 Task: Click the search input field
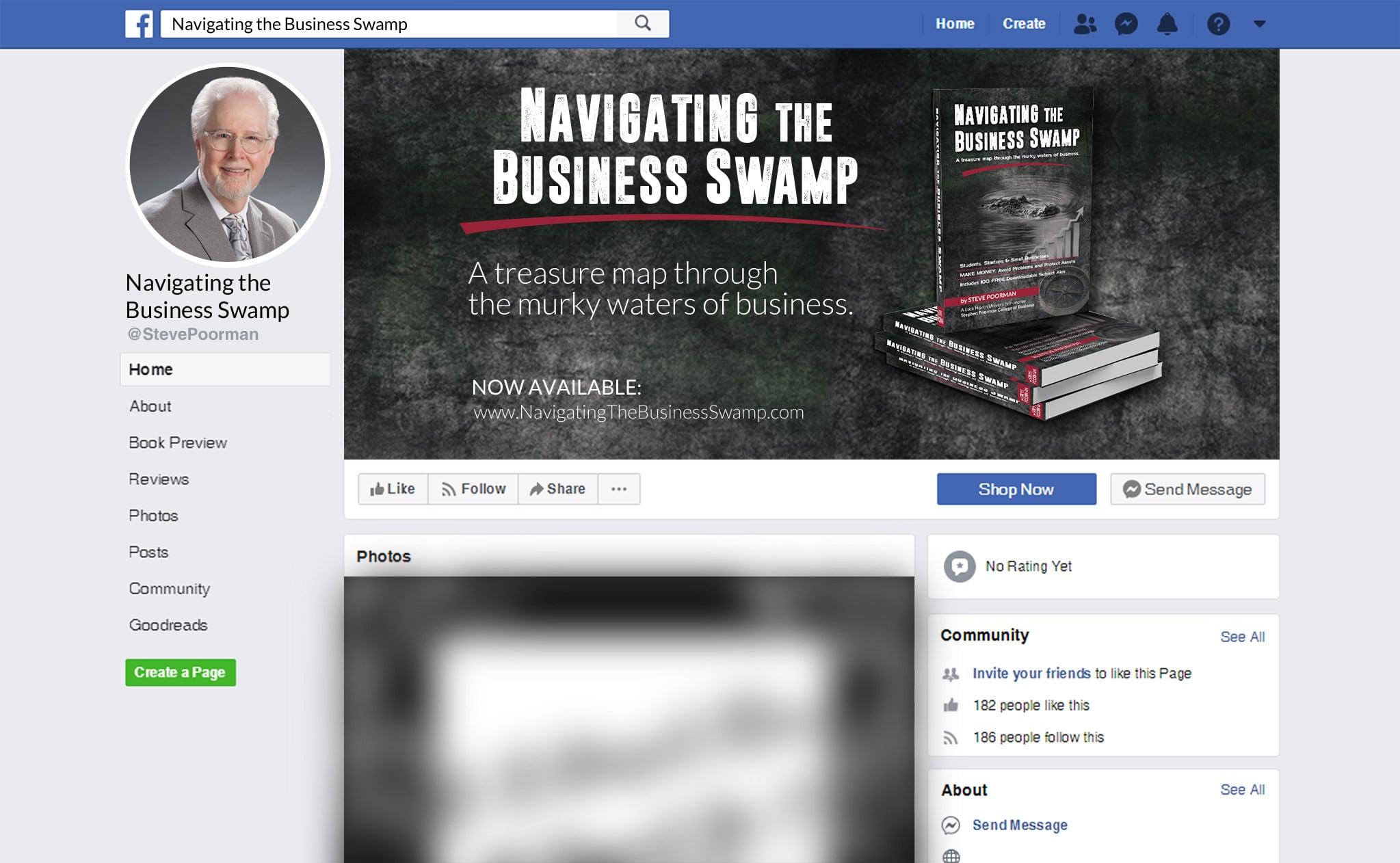click(x=389, y=24)
